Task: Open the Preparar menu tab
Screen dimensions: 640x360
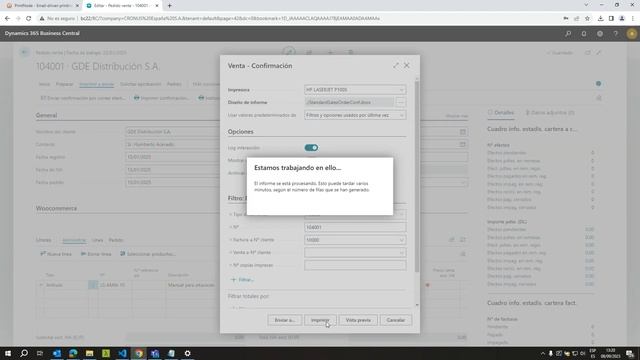Action: [x=64, y=84]
